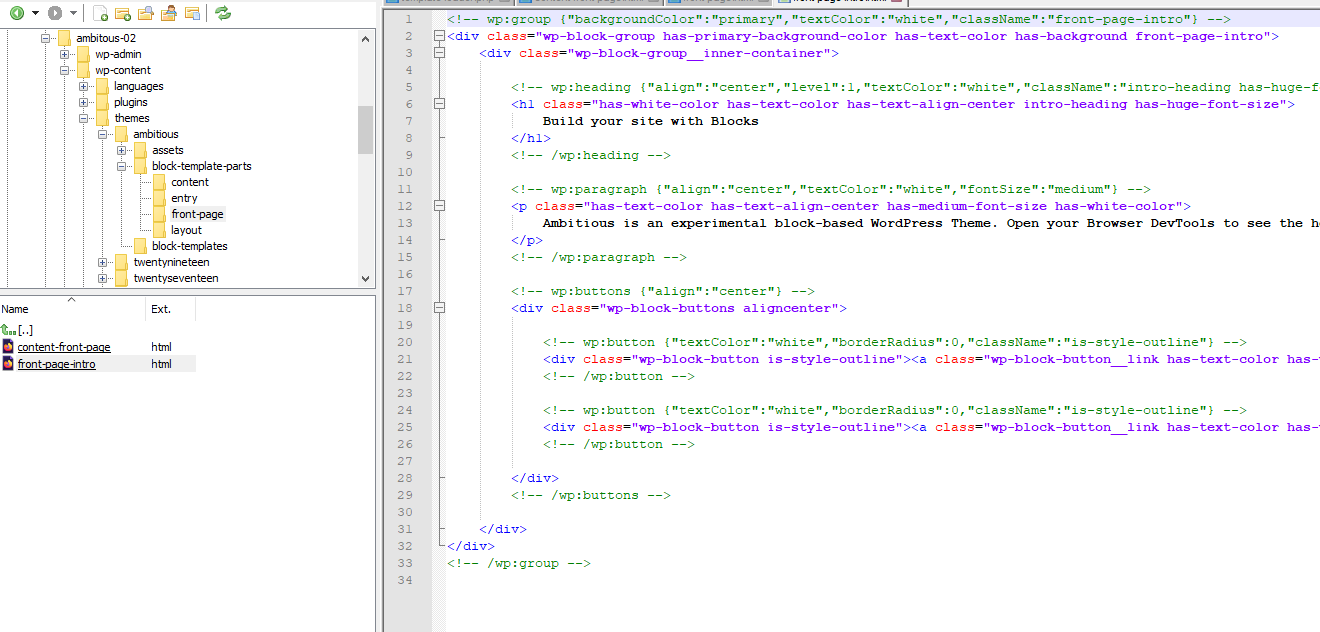Toggle code fold on line 2
1320x632 pixels.
pos(439,37)
